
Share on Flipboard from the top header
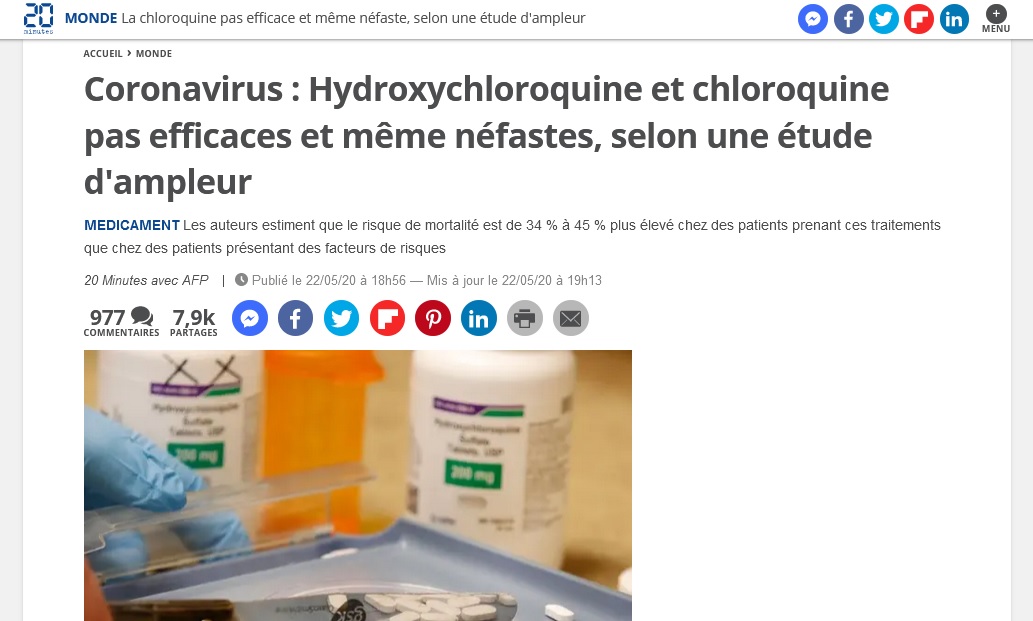pos(919,19)
